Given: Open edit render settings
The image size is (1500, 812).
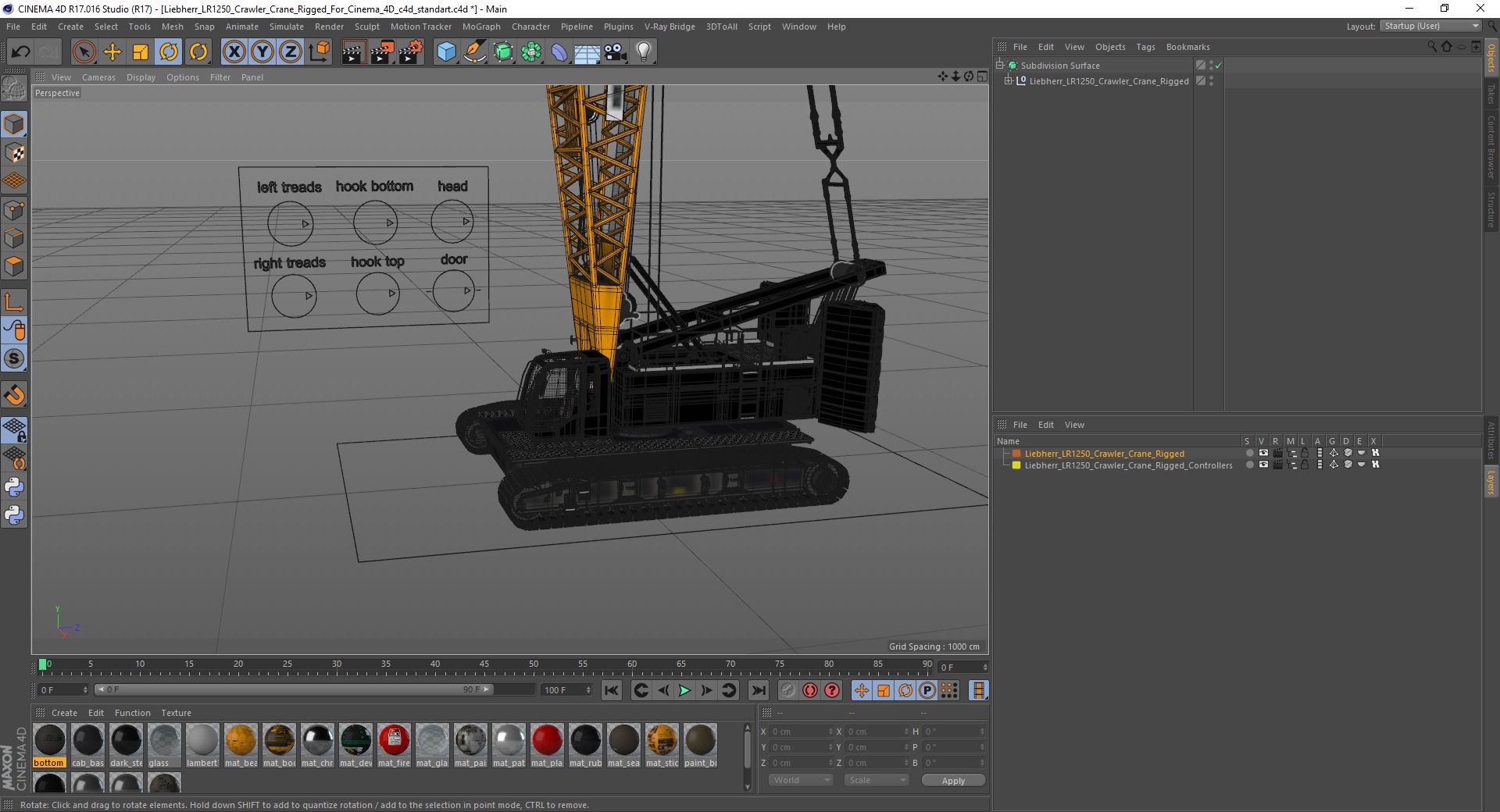Looking at the screenshot, I should (x=411, y=52).
